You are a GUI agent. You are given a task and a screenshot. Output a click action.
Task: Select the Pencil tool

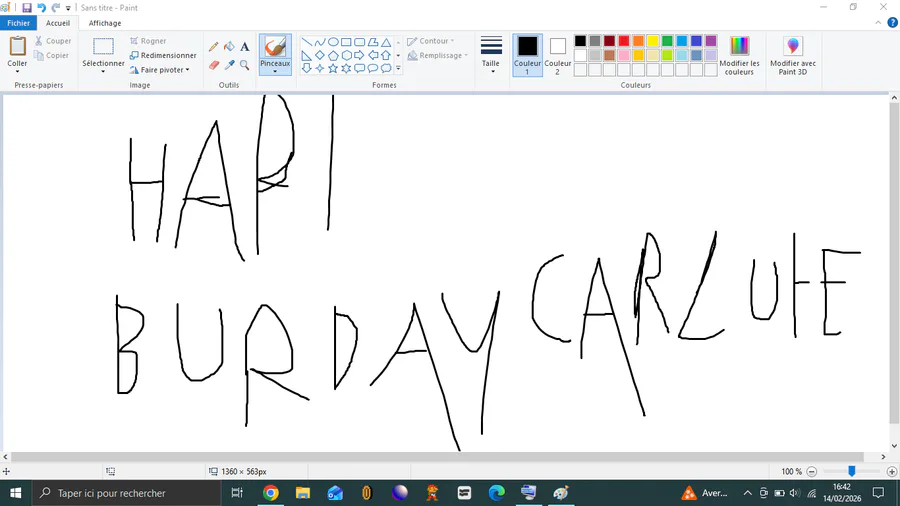(214, 47)
